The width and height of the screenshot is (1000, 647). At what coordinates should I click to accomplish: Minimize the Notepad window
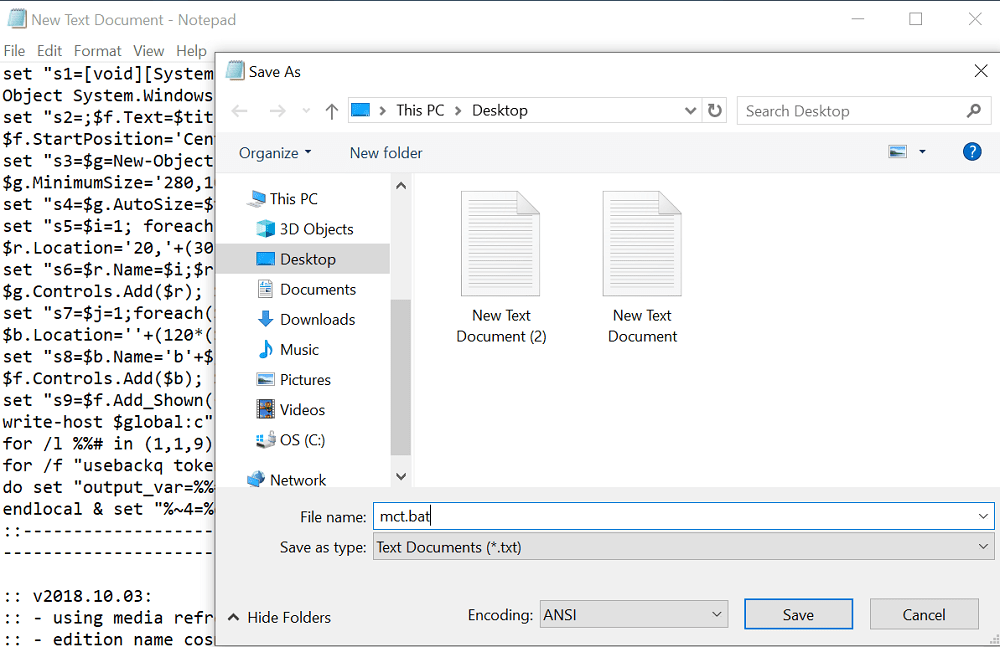click(x=858, y=19)
